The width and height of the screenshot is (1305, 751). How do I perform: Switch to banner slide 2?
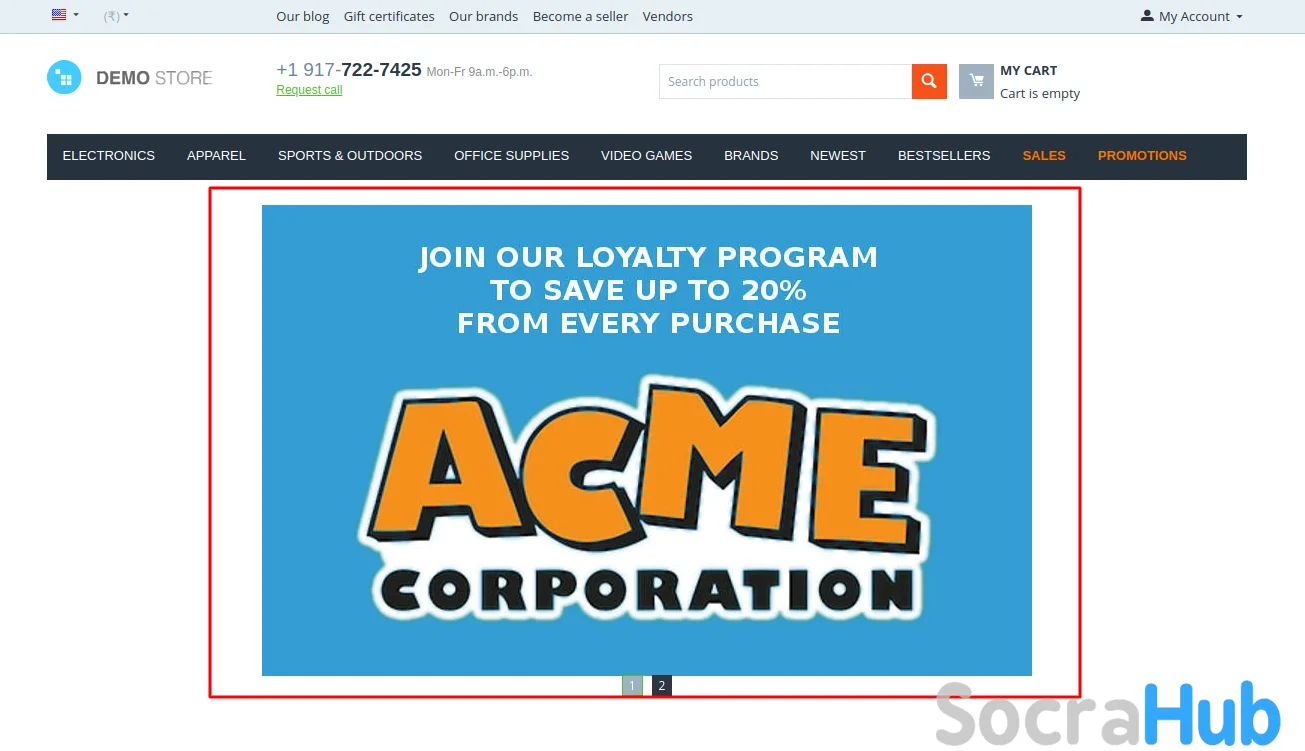click(662, 686)
